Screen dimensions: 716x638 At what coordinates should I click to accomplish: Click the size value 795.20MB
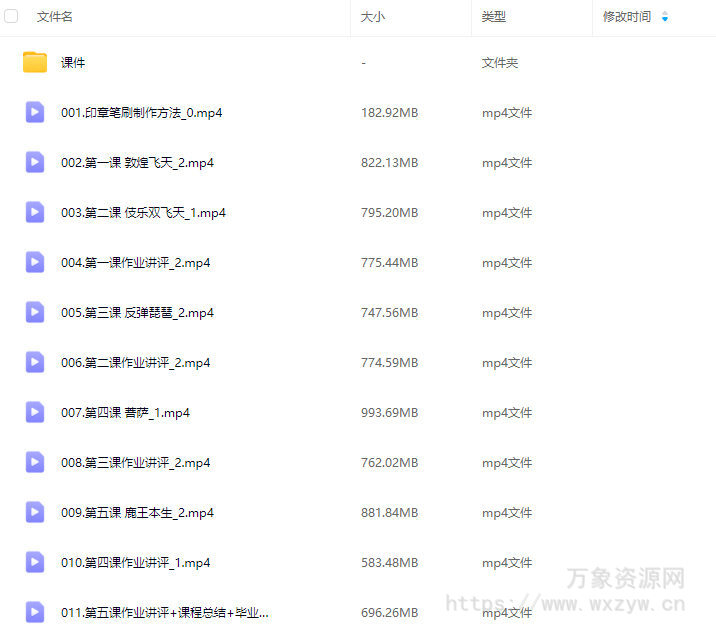[390, 213]
